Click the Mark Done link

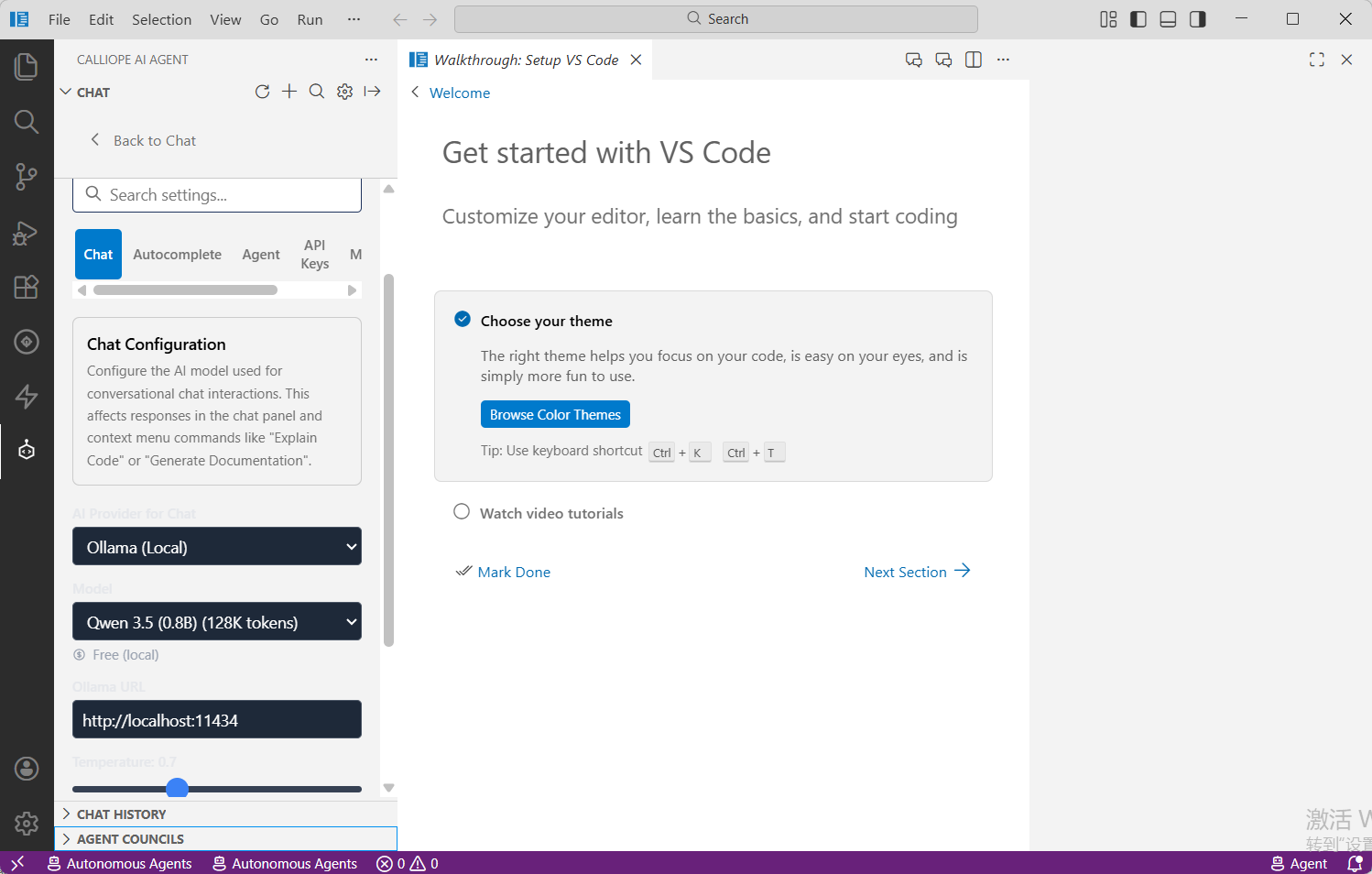[x=504, y=572]
